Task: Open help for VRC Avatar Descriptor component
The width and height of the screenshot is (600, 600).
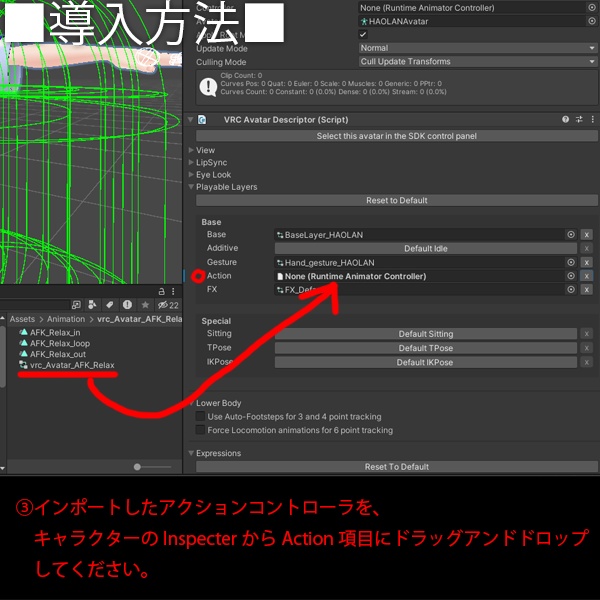Action: (x=565, y=119)
